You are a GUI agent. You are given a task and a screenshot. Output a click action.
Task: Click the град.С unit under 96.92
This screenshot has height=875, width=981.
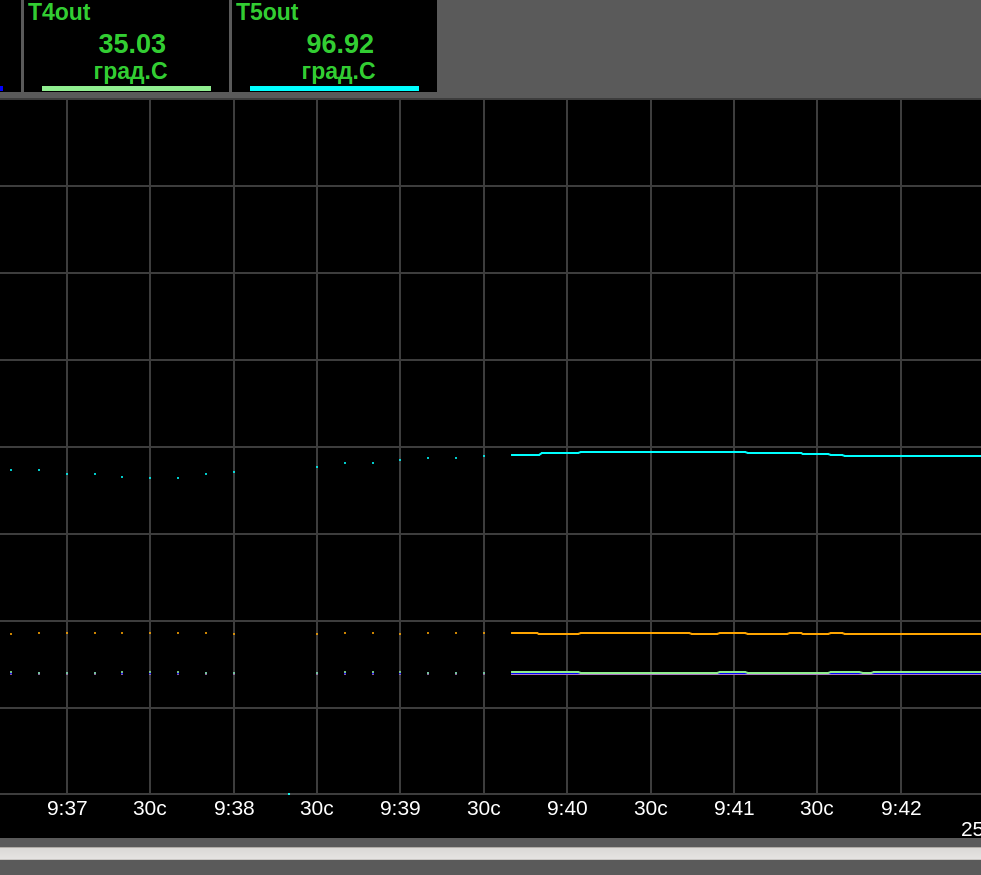[x=338, y=71]
